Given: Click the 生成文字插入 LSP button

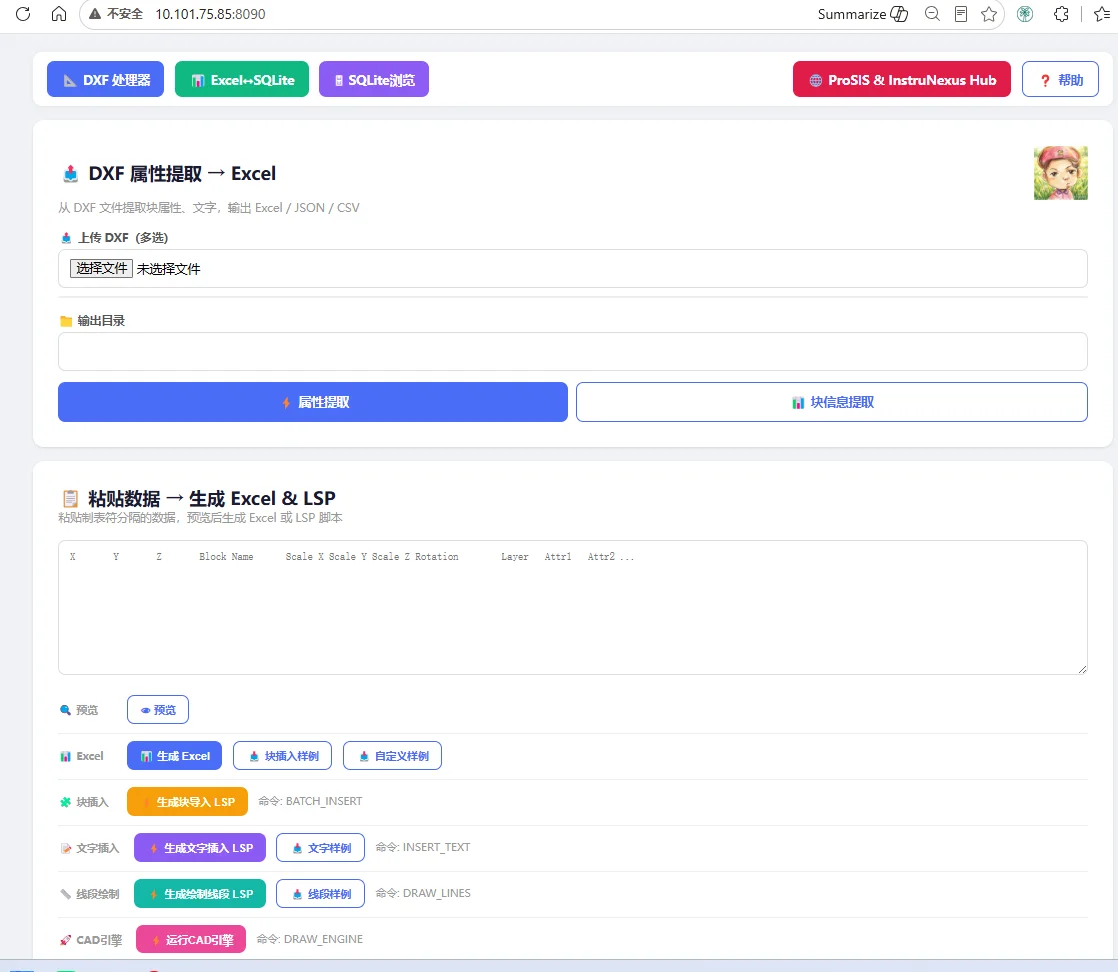Looking at the screenshot, I should [200, 848].
